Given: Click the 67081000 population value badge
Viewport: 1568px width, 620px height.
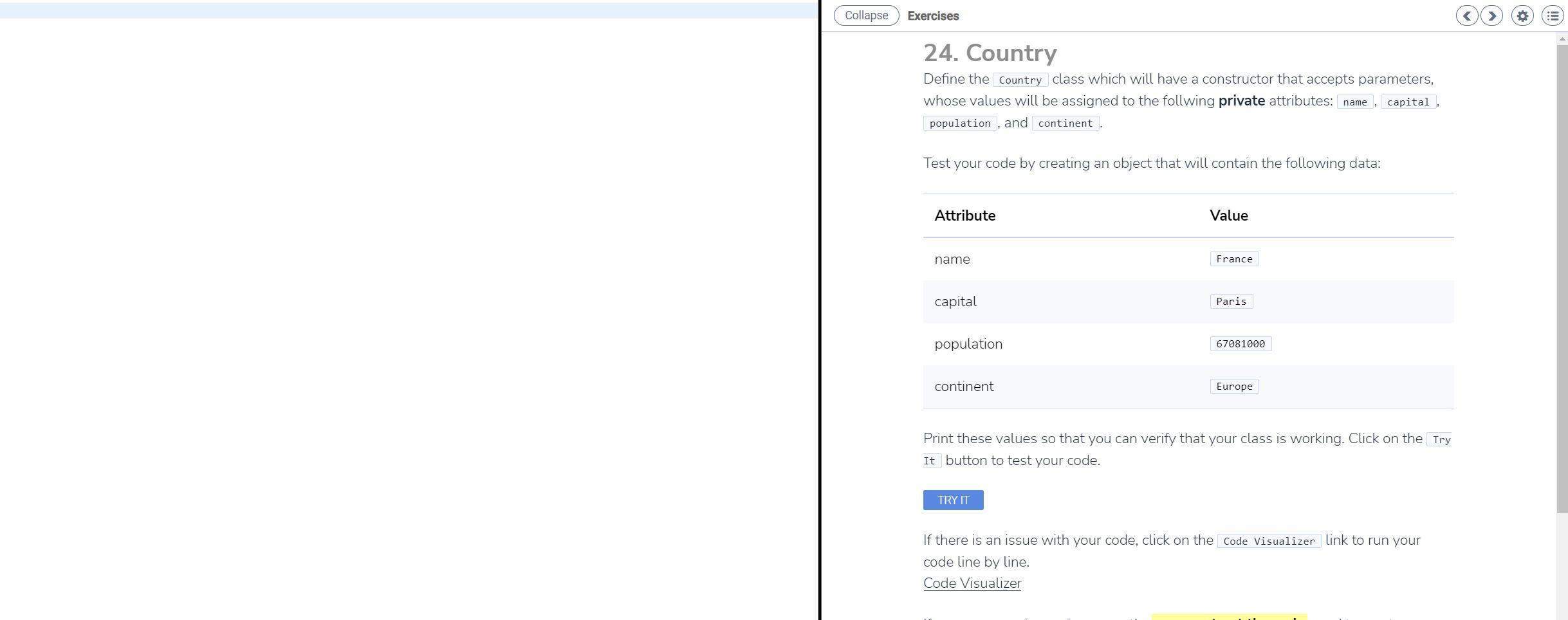Looking at the screenshot, I should (1239, 343).
